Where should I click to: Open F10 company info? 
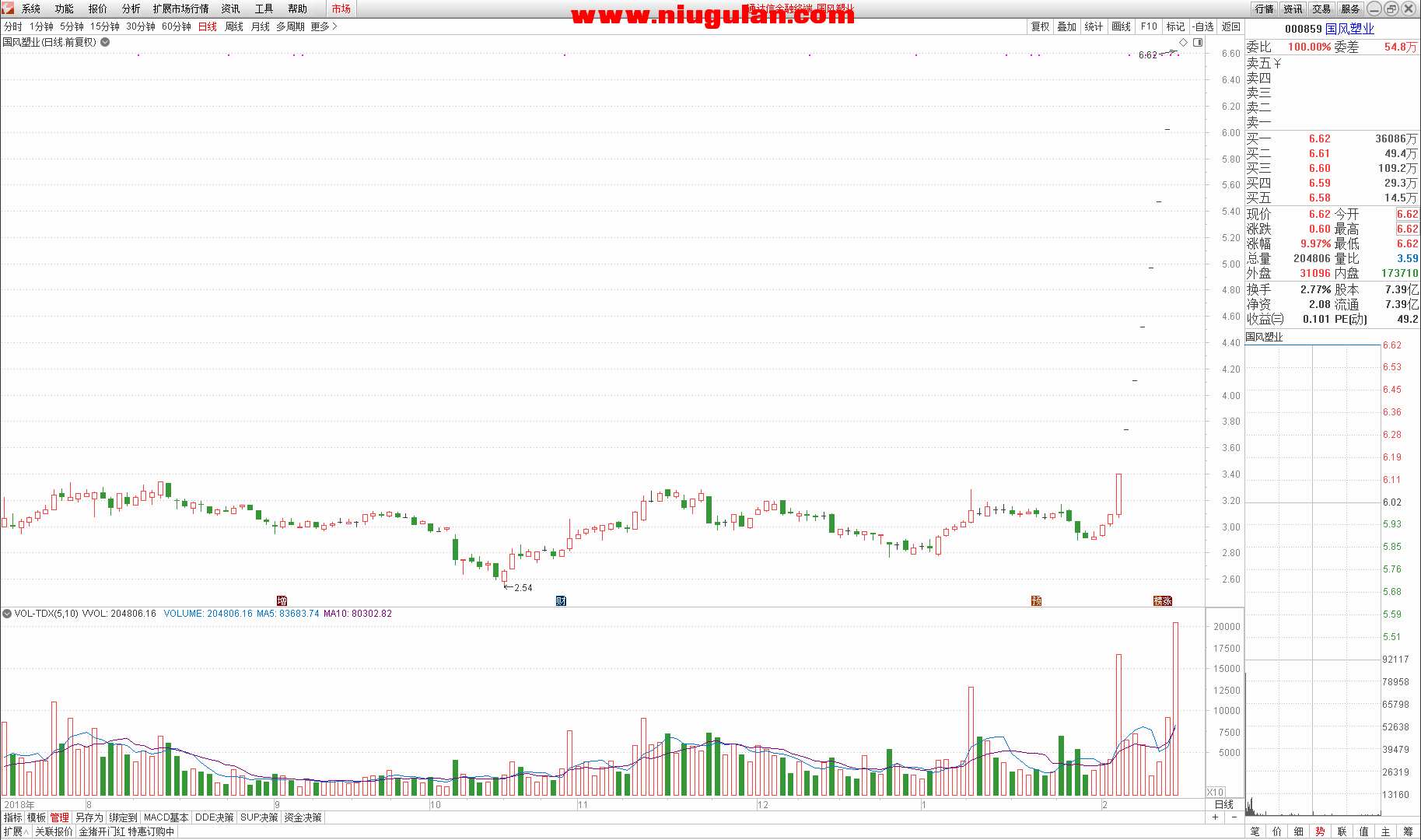pyautogui.click(x=1149, y=26)
